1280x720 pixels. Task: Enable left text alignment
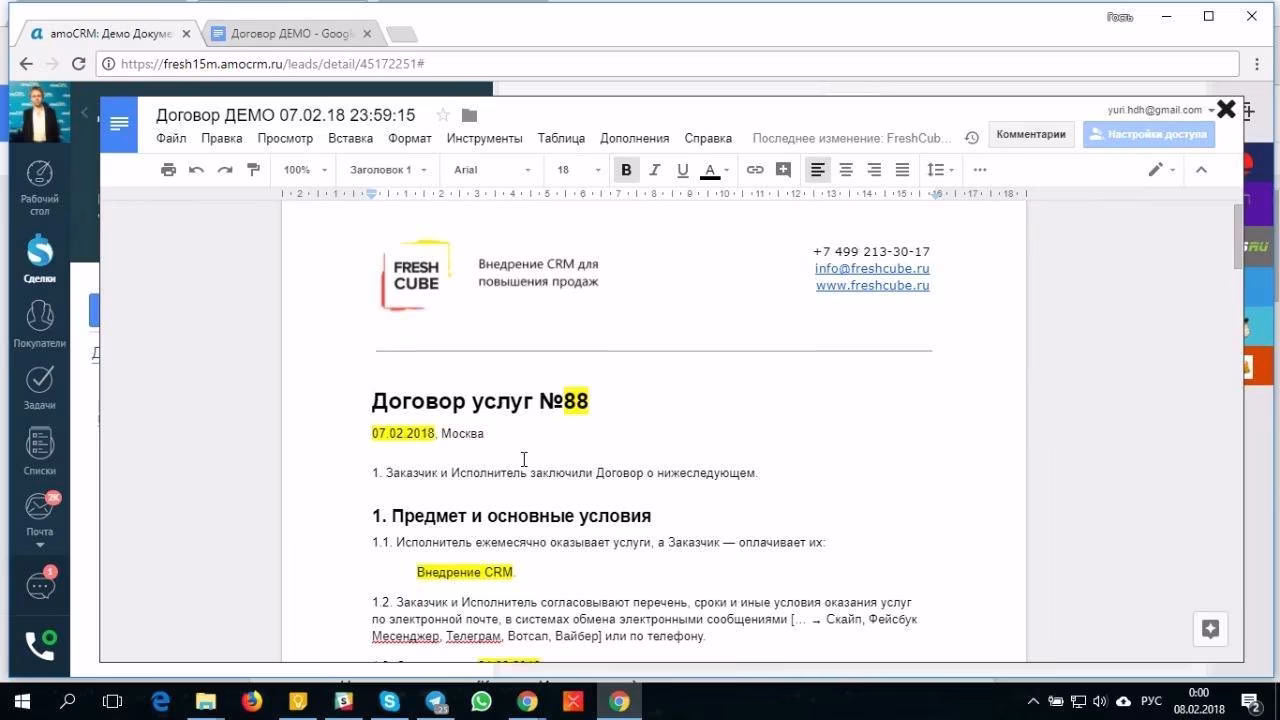point(818,170)
